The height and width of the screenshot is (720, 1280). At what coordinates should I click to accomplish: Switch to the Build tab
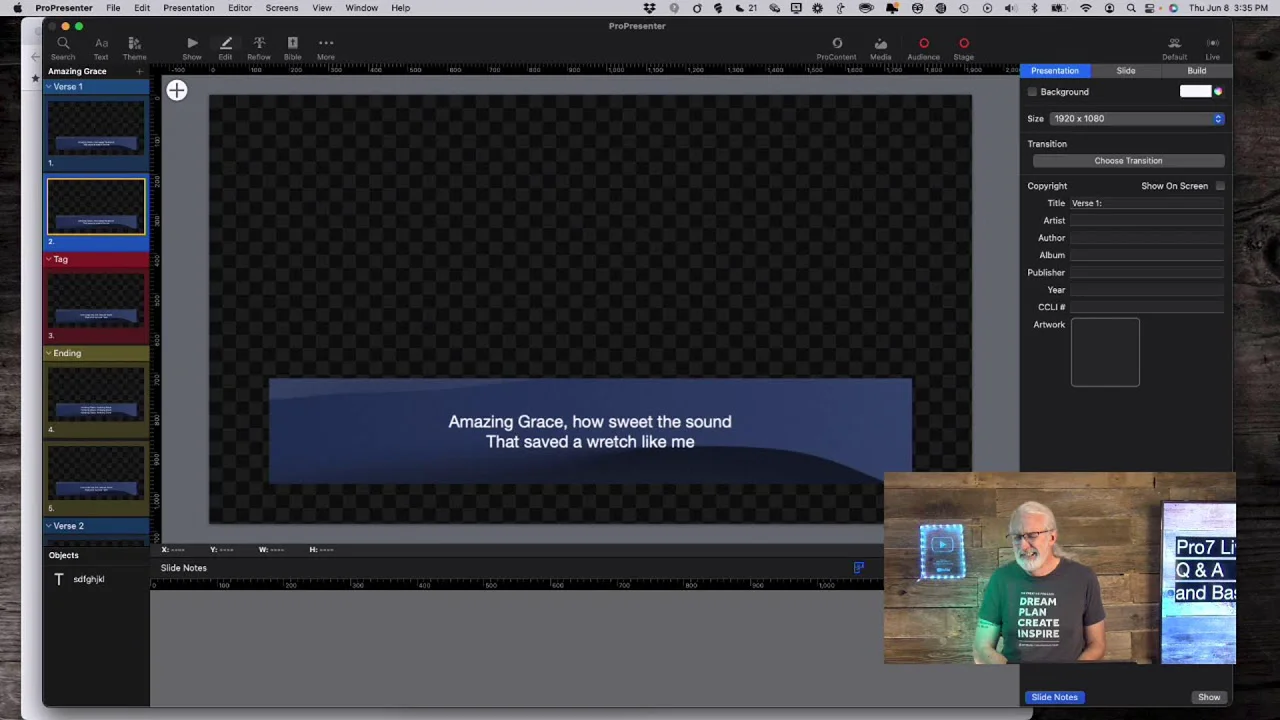pyautogui.click(x=1196, y=71)
